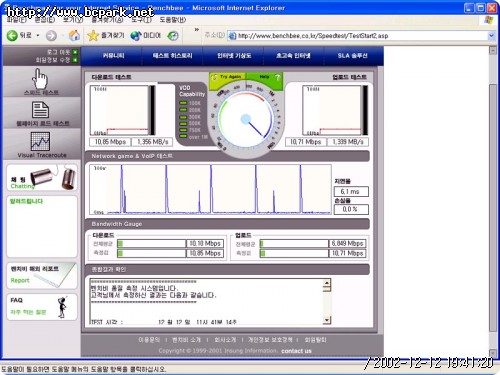Image resolution: width=500 pixels, height=375 pixels.
Task: Click the Forward arrow toolbar button
Action: click(x=51, y=36)
